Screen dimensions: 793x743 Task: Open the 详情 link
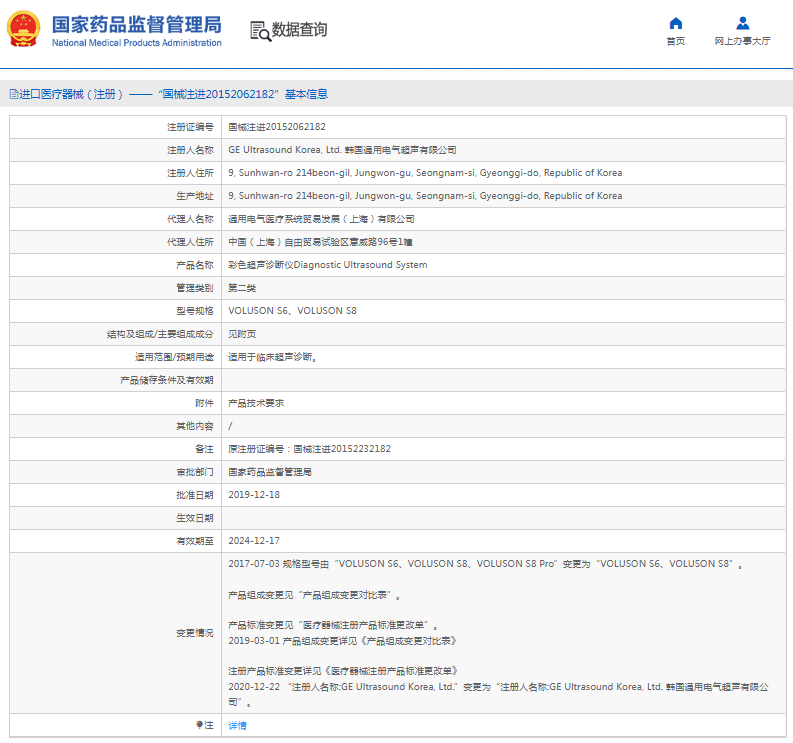tap(237, 725)
